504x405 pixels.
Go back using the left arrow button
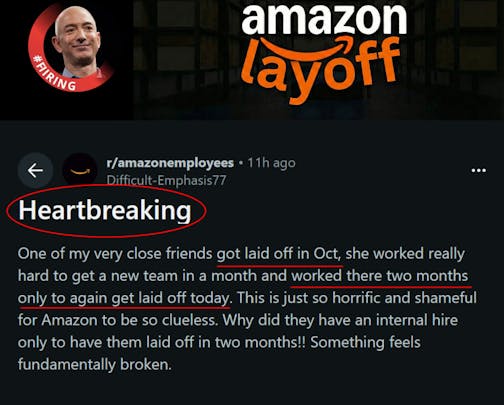coord(35,171)
